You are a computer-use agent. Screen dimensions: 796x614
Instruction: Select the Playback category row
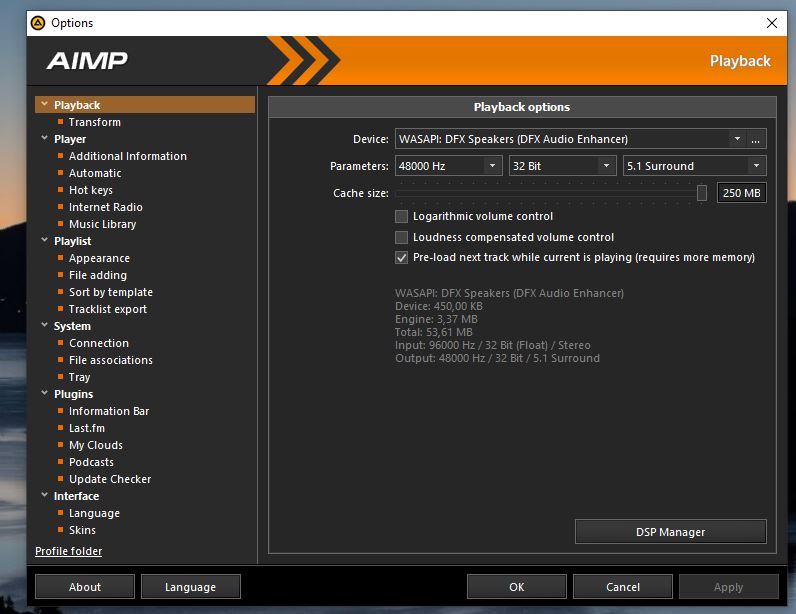[x=145, y=105]
